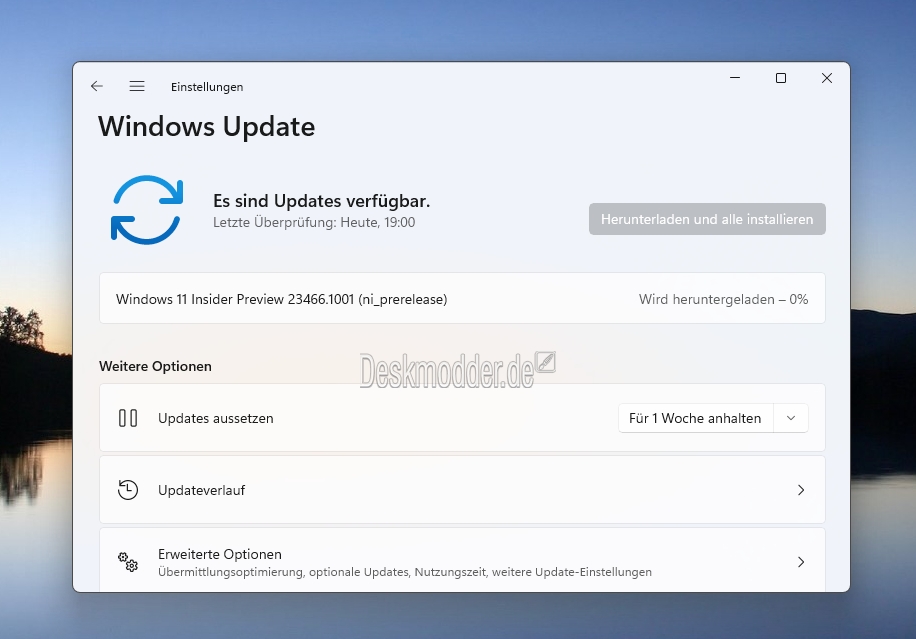Click the Deskmodder.de watermark logo

[x=457, y=370]
